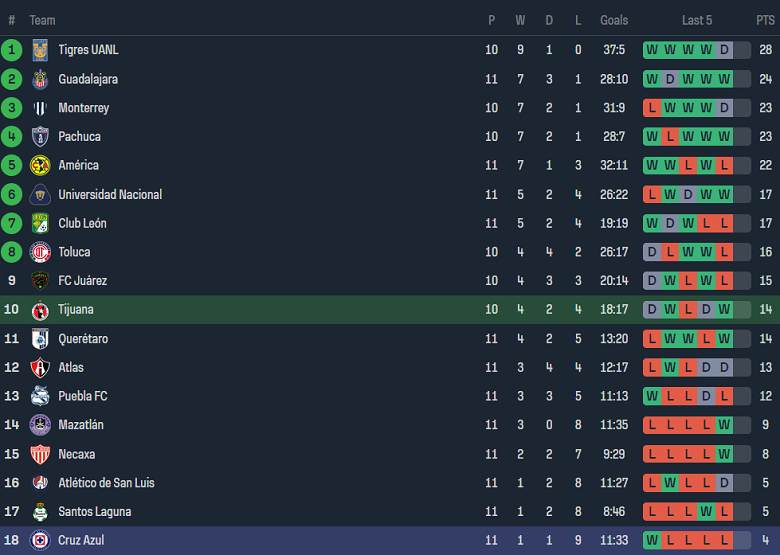Click the Tijuana crest icon
Screen dimensions: 780x555
pos(40,310)
